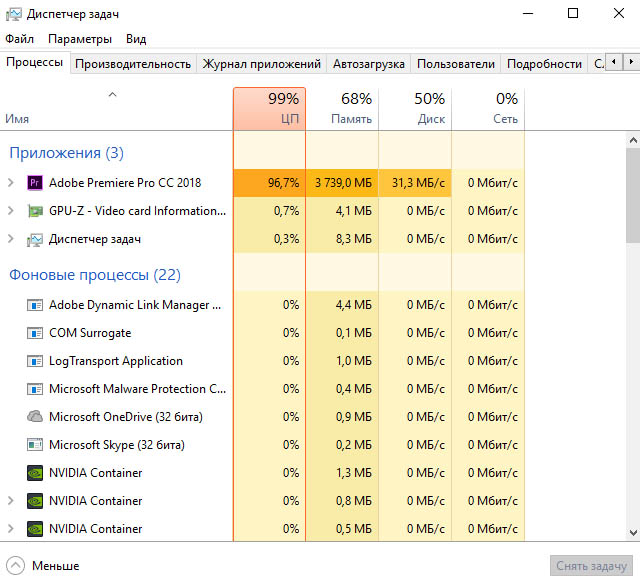Click the 8,3 МБ memory value
Screen dimensions: 640x588
tap(353, 239)
